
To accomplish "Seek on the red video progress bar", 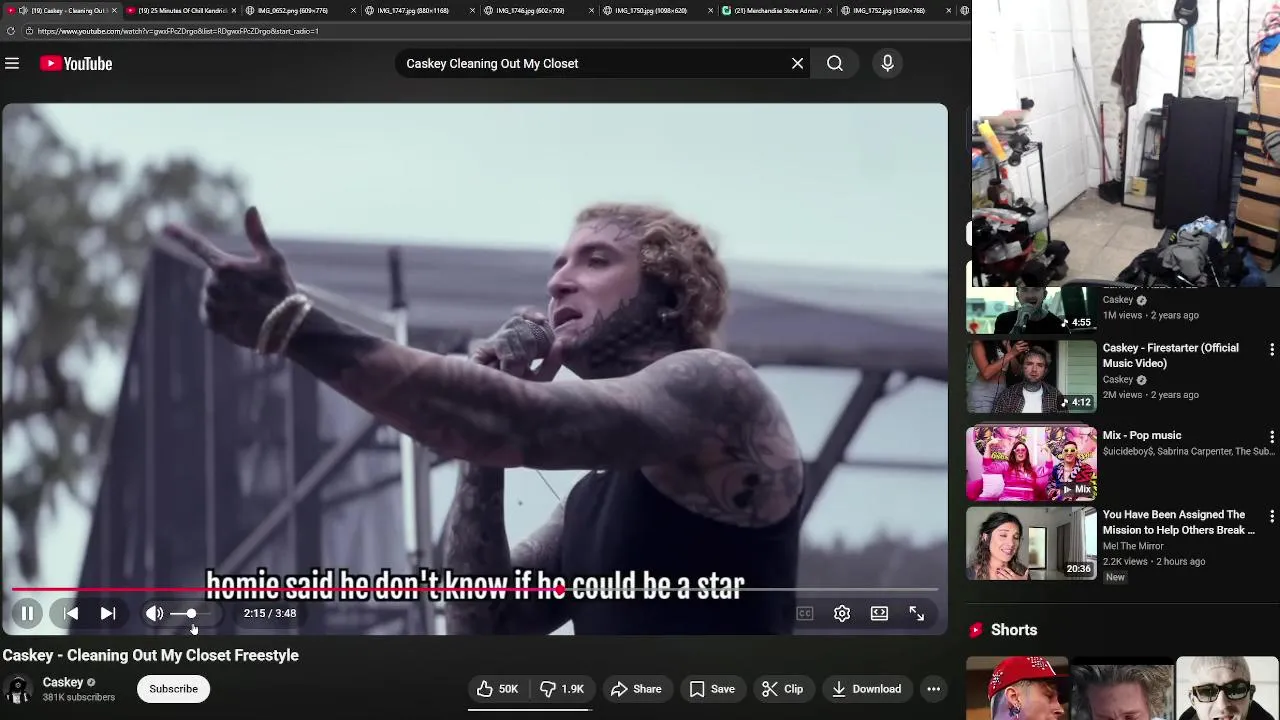I will click(x=475, y=590).
